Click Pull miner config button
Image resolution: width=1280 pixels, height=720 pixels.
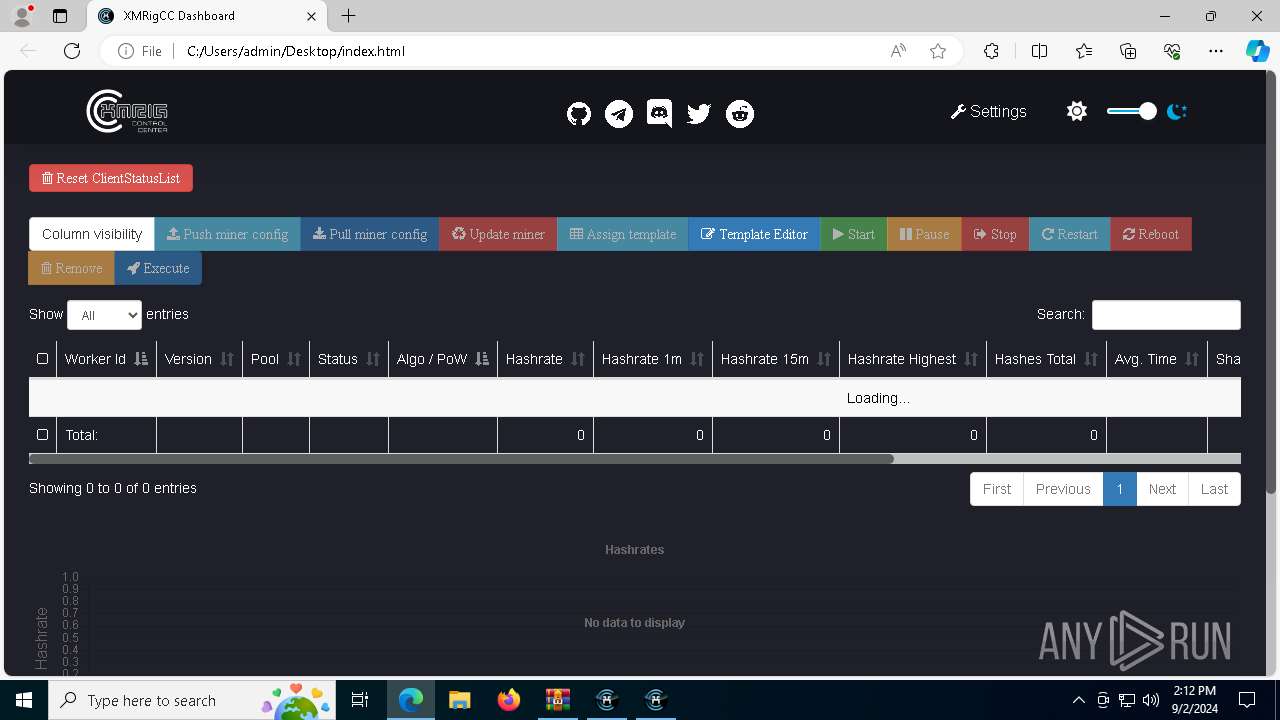(370, 234)
